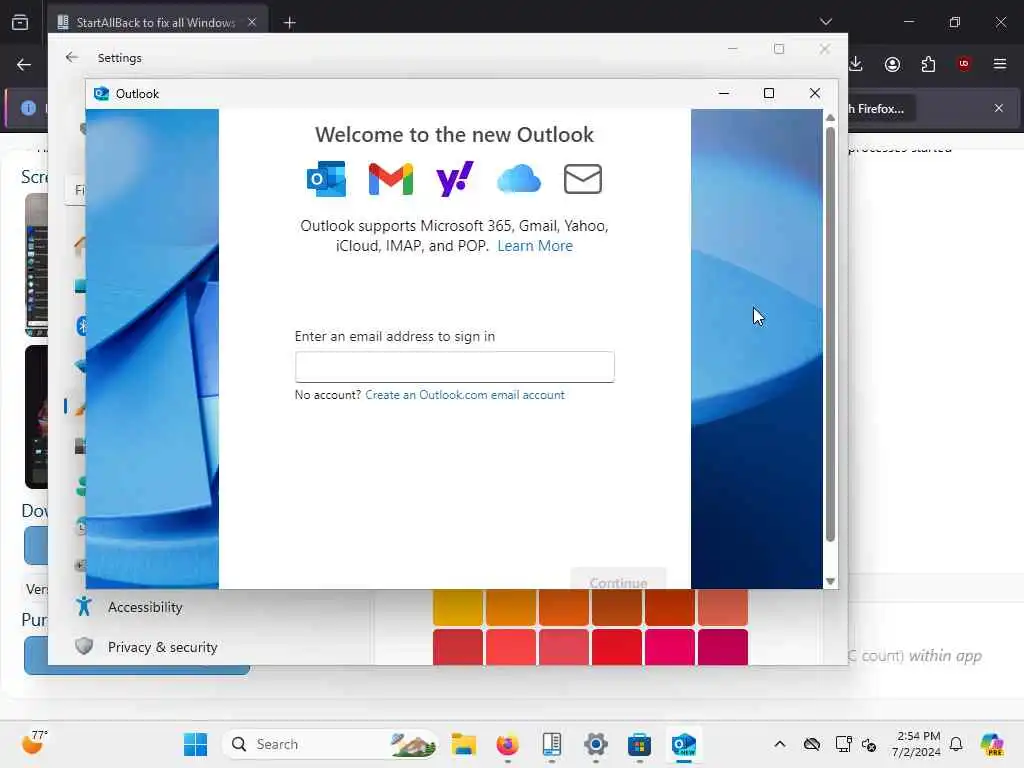Open Create an Outlook.com email account link

465,395
